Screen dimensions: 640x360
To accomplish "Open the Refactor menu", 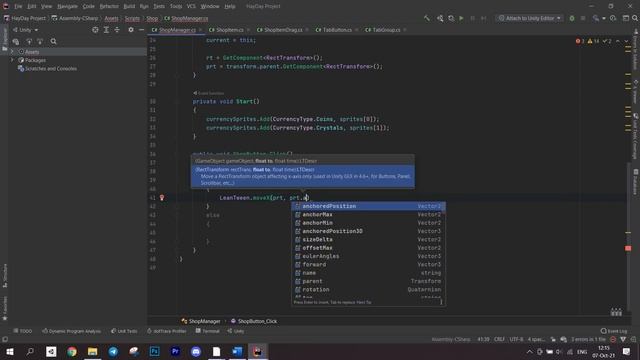I will click(109, 7).
